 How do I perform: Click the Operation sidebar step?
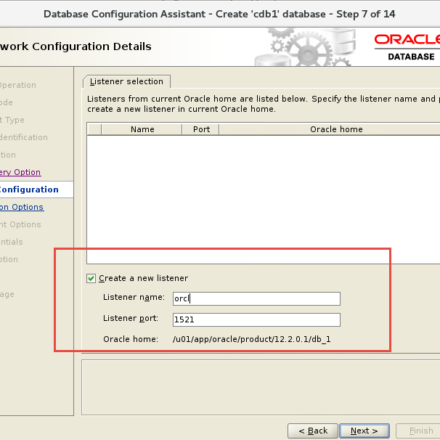tap(18, 85)
